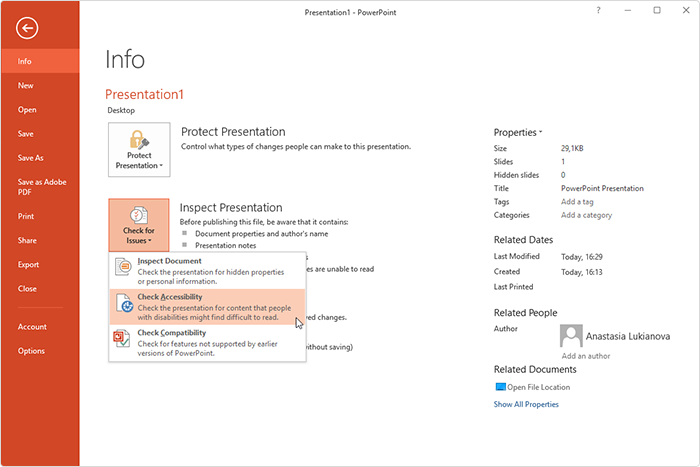Click the Check Compatibility icon

coord(121,338)
